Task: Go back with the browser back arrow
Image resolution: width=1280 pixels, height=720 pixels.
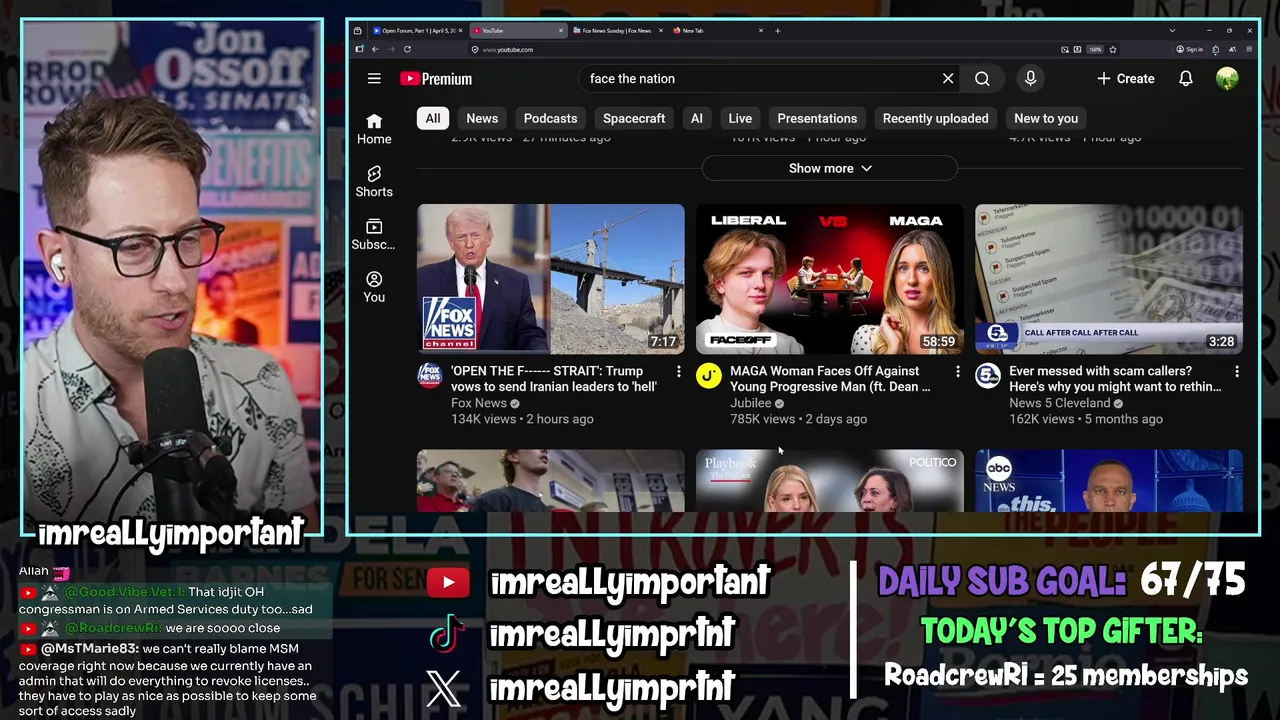Action: [x=375, y=49]
